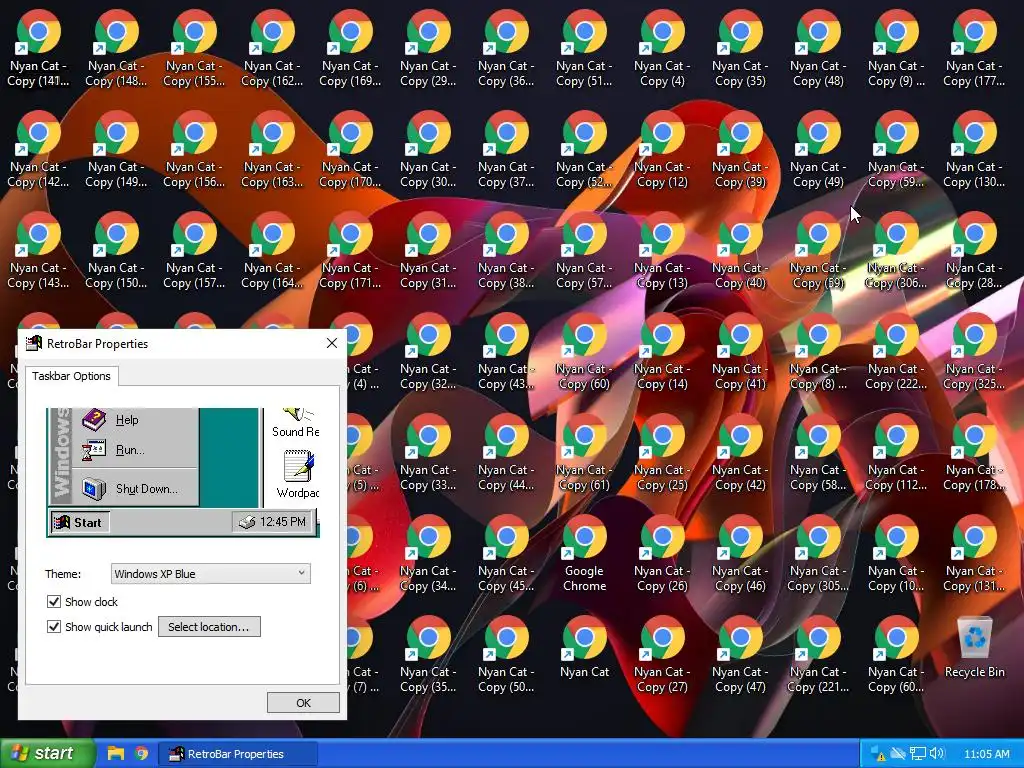Select Nyan Cat - Copy (39) icon

[740, 150]
